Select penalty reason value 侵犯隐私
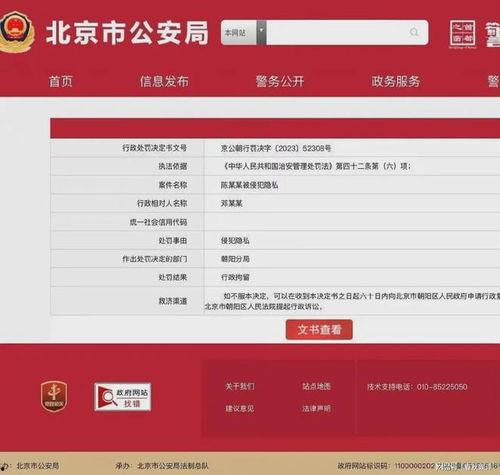500x475 pixels. 235,241
